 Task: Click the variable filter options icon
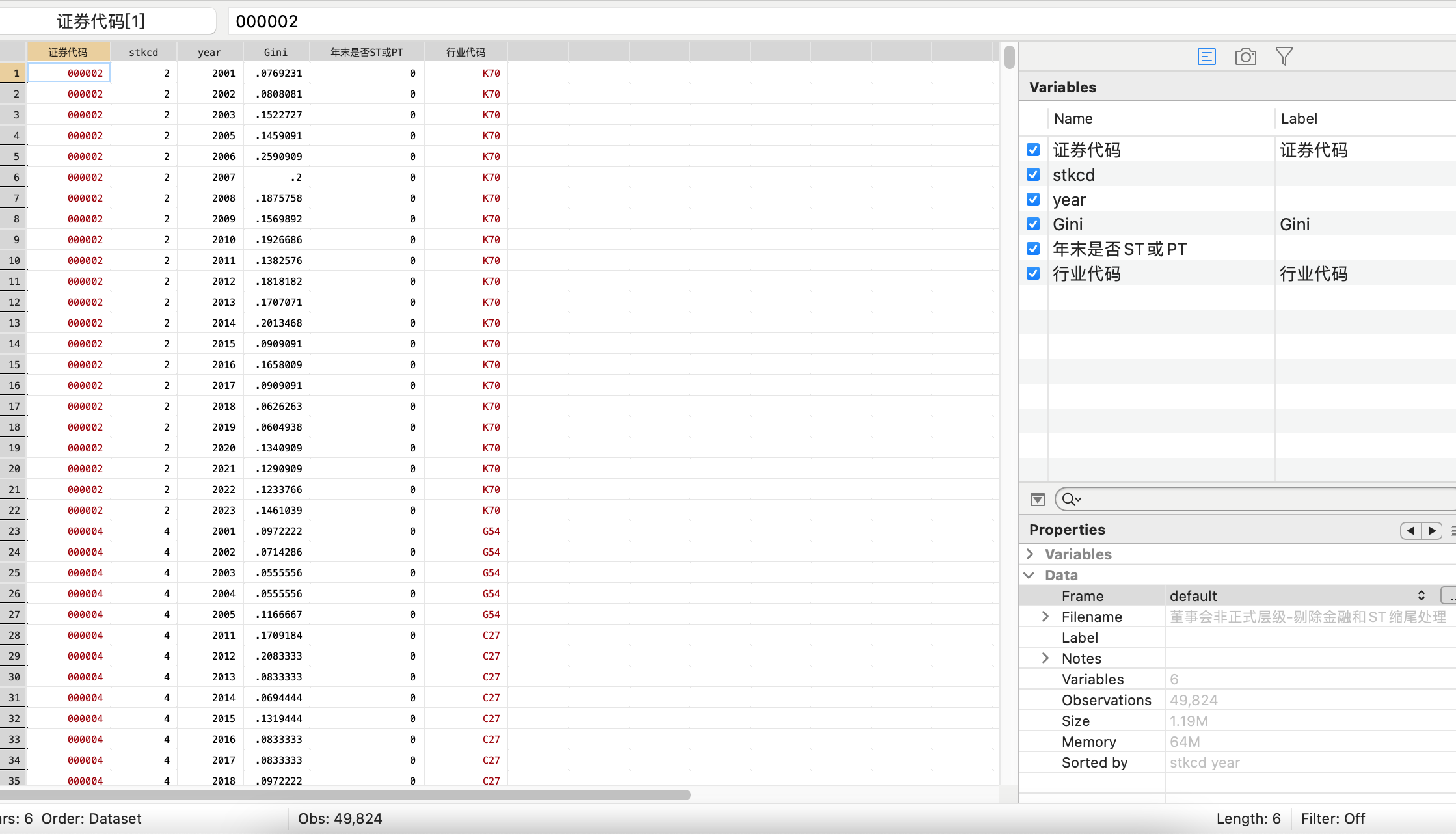1038,500
